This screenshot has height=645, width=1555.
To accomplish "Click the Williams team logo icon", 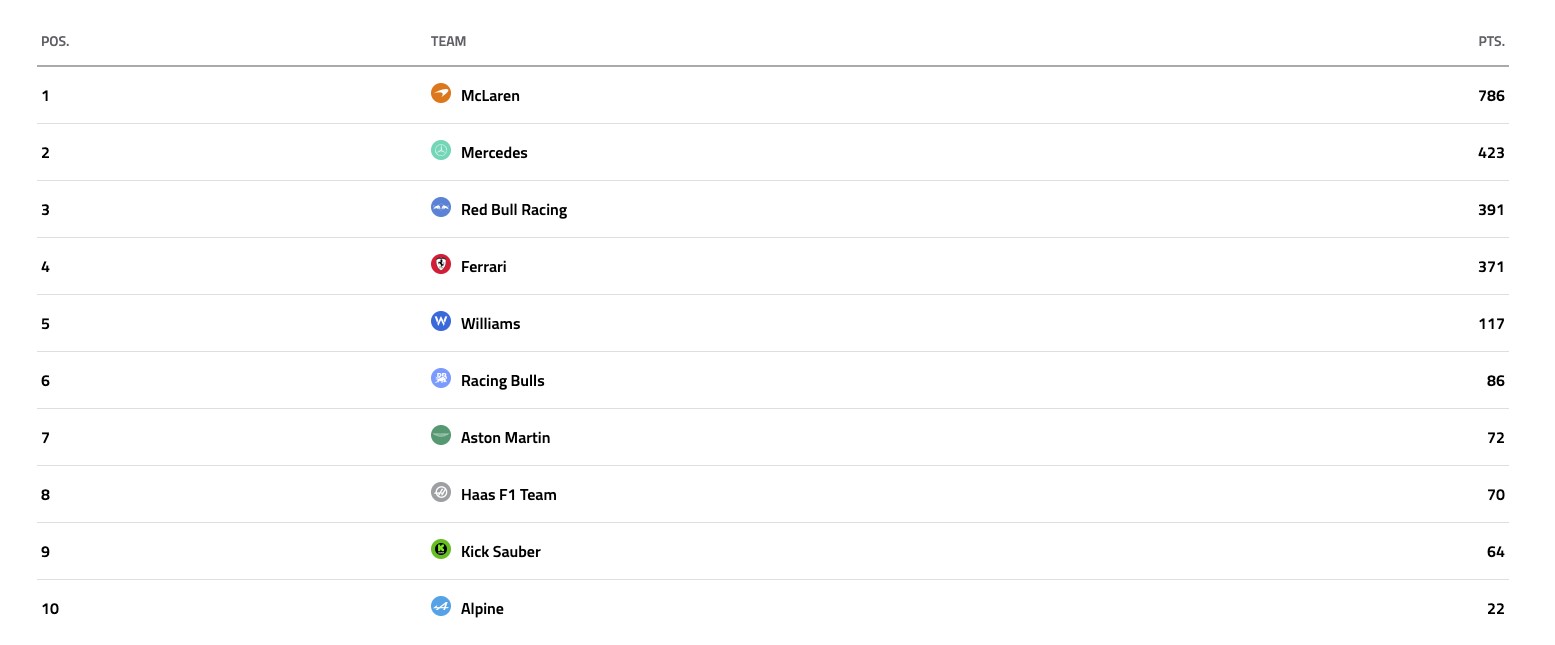I will point(441,321).
